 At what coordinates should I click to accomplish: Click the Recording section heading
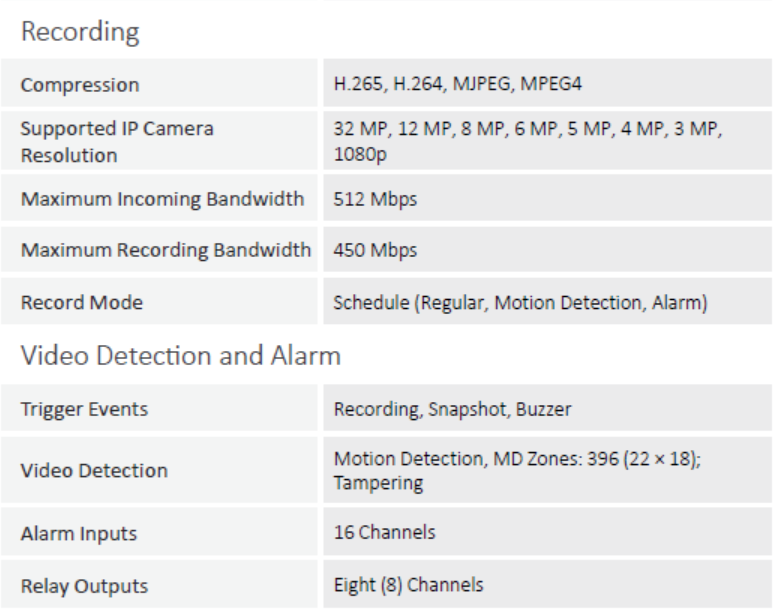80,32
